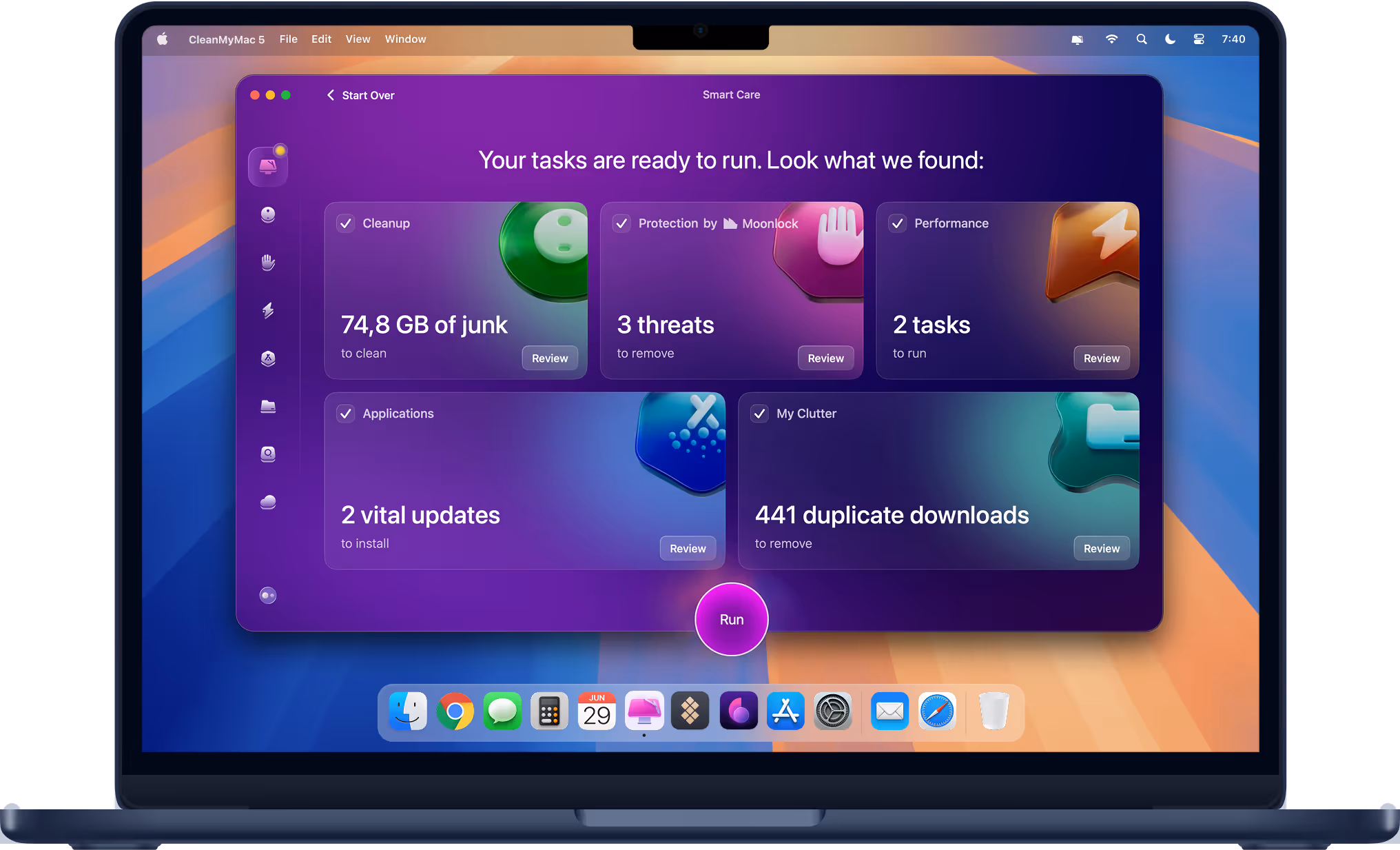This screenshot has width=1400, height=850.
Task: Open the Edit menu
Action: coord(321,39)
